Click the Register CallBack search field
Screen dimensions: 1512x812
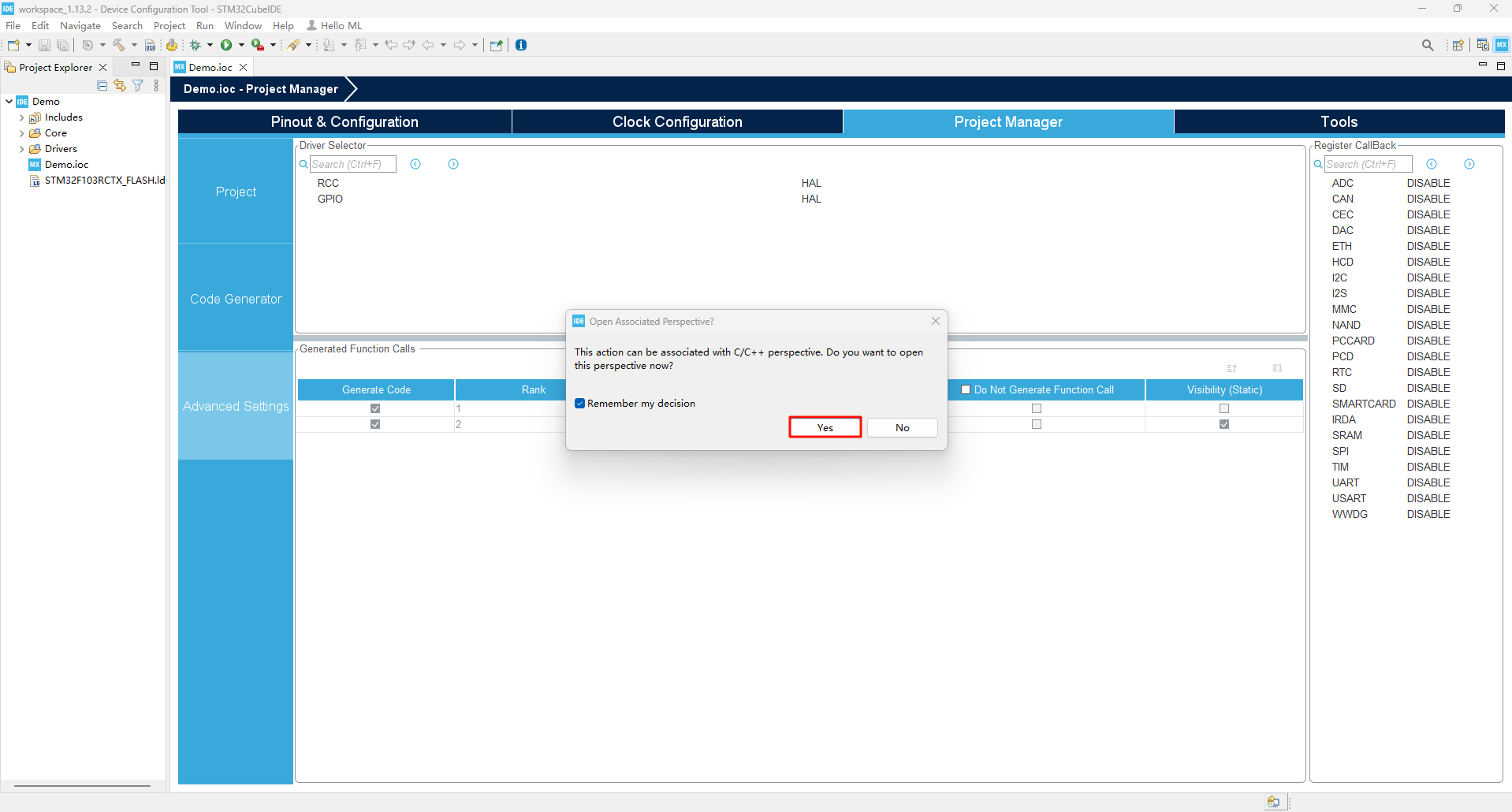[1368, 164]
